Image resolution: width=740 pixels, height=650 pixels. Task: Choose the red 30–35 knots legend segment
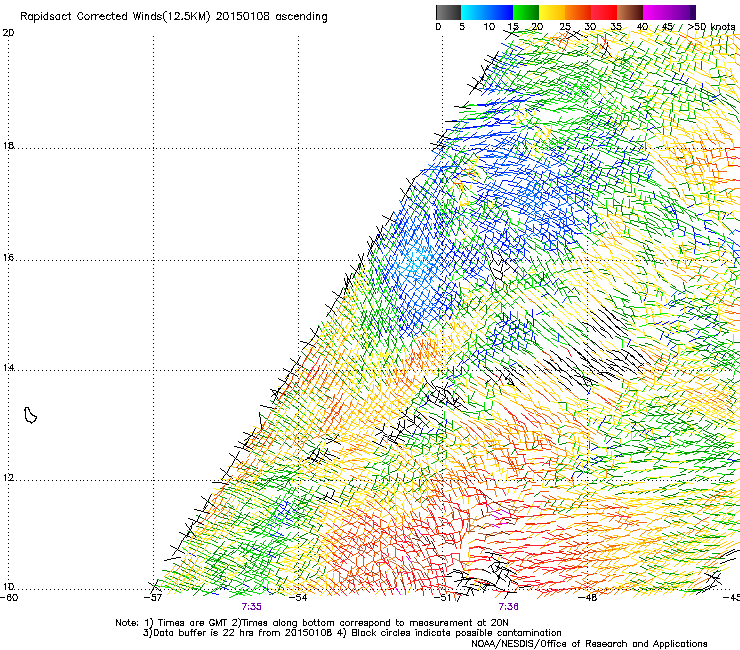click(x=604, y=12)
